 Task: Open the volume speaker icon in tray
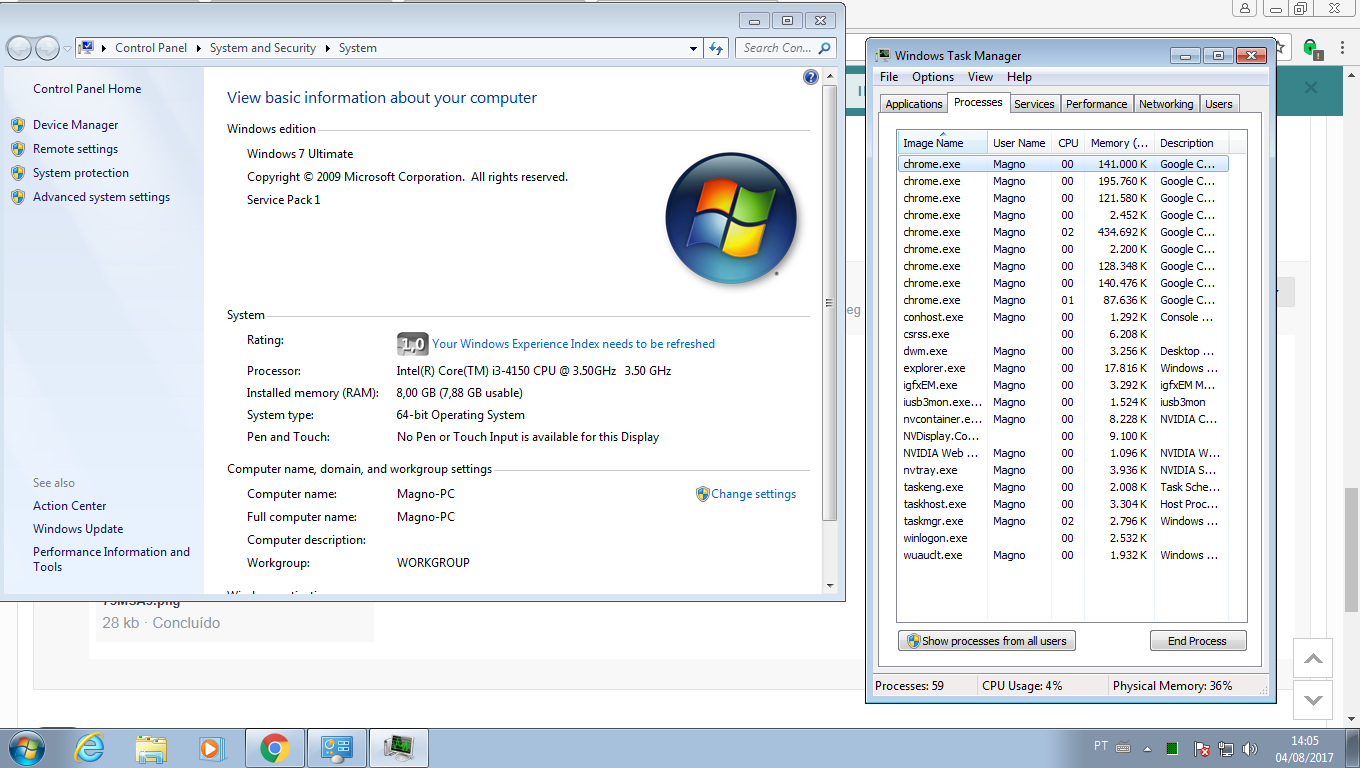1249,749
